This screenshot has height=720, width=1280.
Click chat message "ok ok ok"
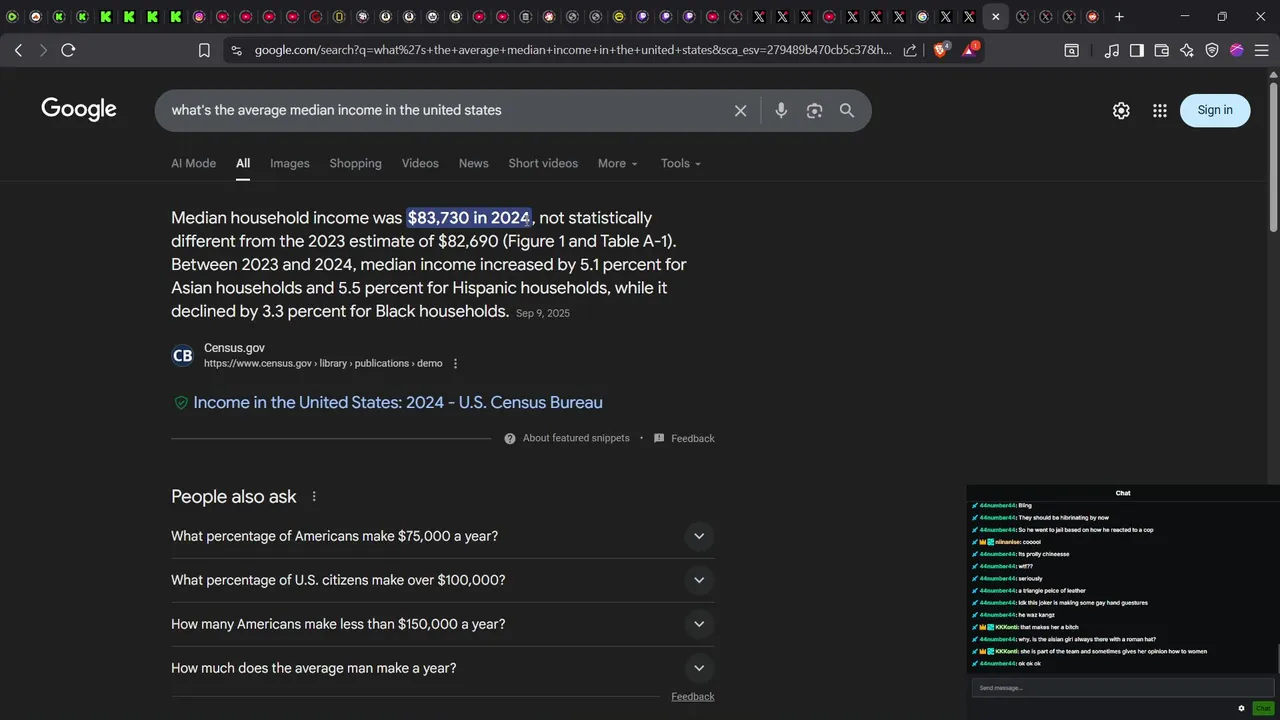(x=1029, y=663)
